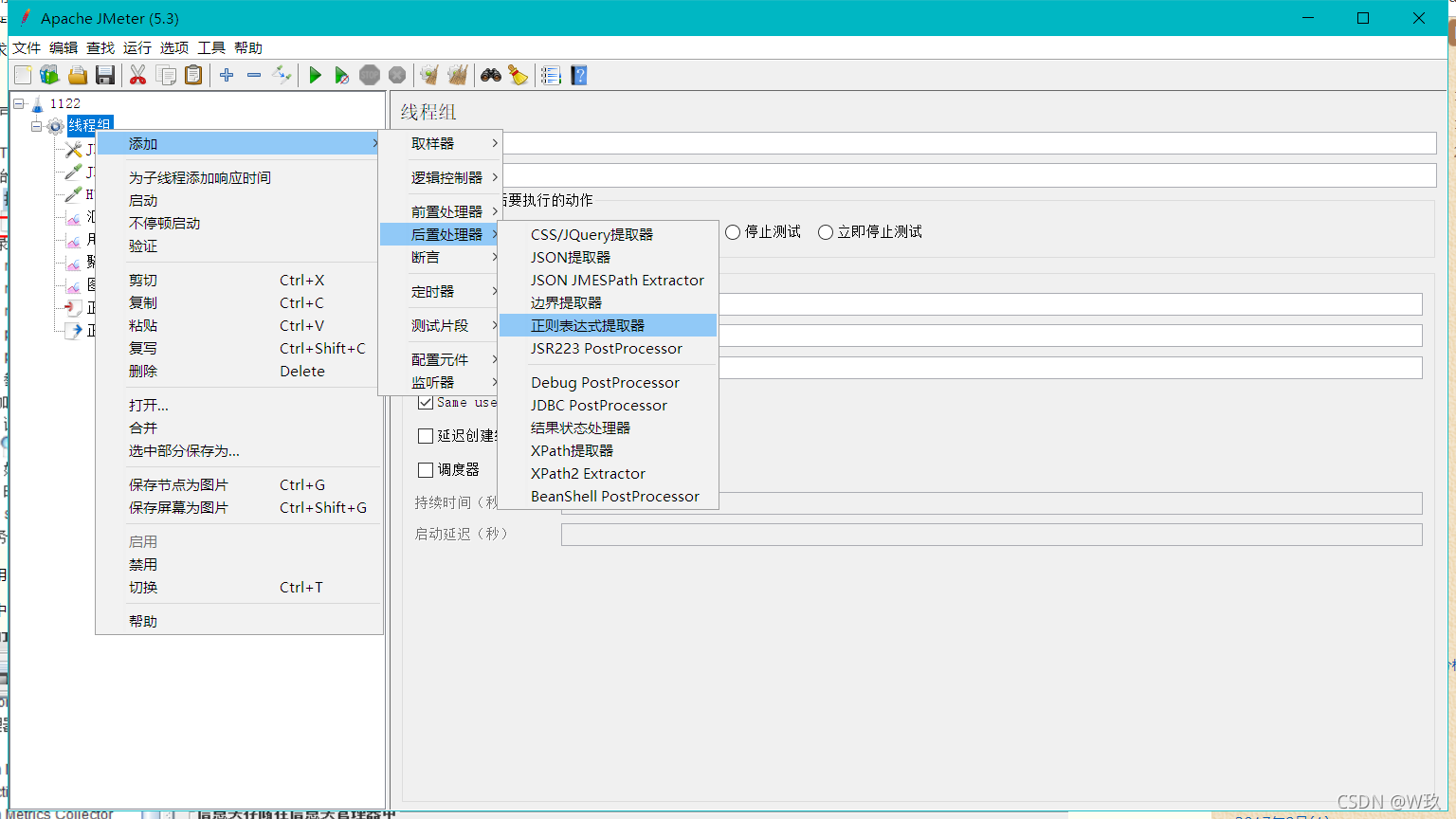This screenshot has width=1456, height=819.
Task: Click the flask icon of test plan 1122
Action: click(x=38, y=103)
